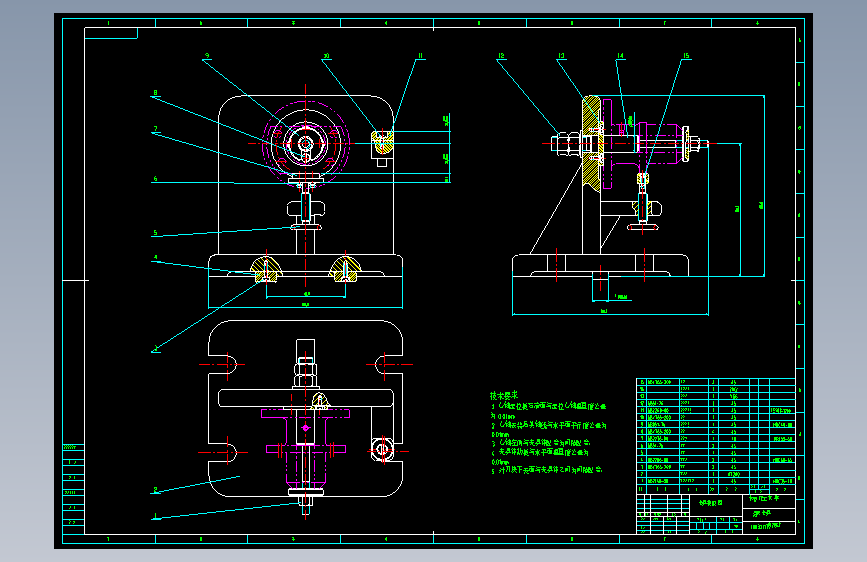This screenshot has height=562, width=867.
Task: Select part callout label 10
Action: 326,56
